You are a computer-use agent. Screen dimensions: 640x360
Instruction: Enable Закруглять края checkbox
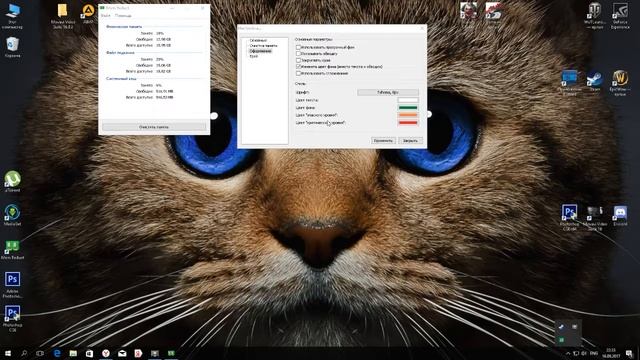[298, 60]
